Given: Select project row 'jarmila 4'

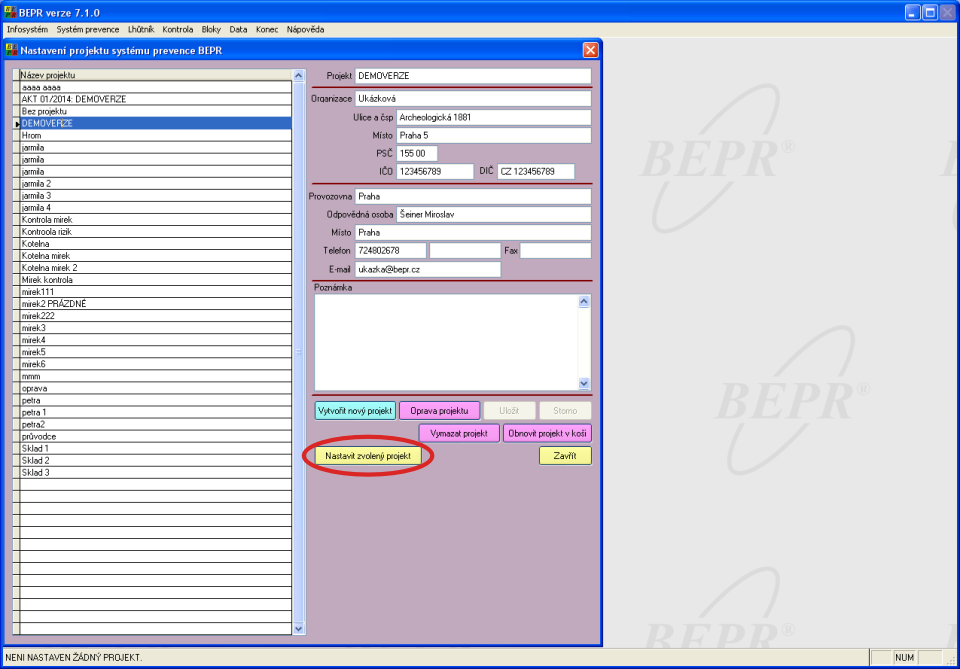Looking at the screenshot, I should 156,207.
